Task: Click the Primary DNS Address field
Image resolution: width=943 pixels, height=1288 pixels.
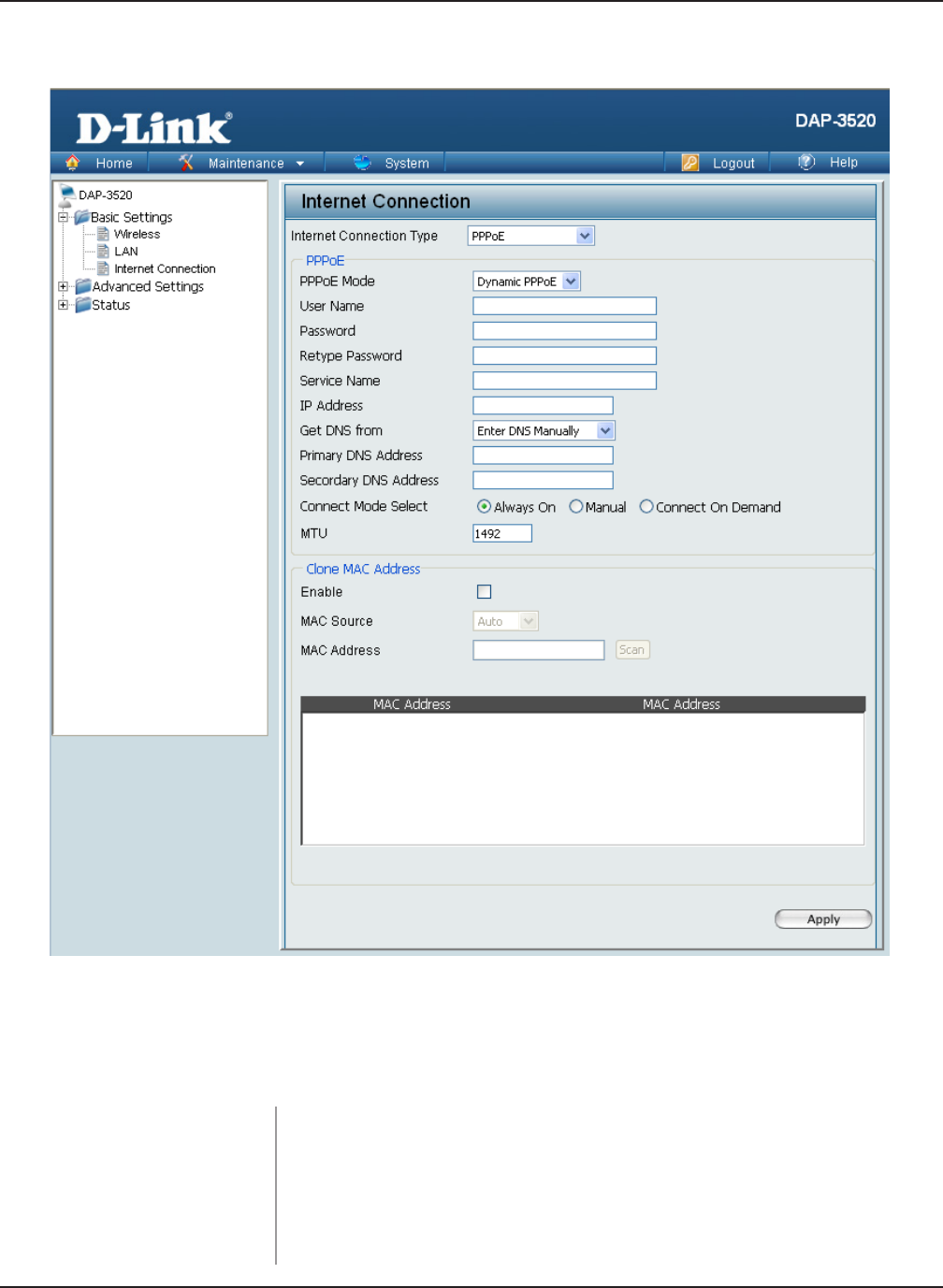Action: (x=544, y=456)
